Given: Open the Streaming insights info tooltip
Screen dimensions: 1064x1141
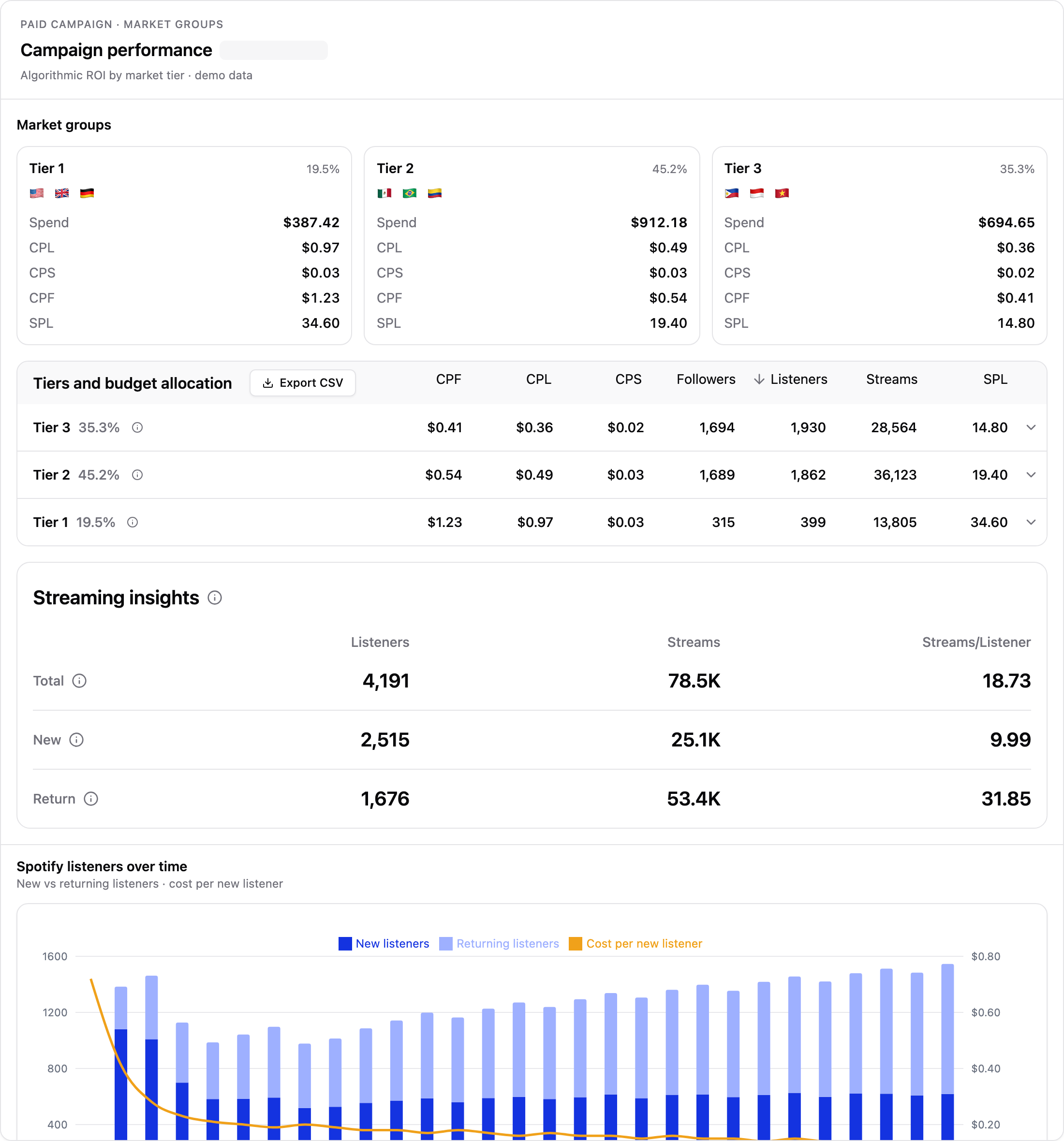Looking at the screenshot, I should [215, 598].
